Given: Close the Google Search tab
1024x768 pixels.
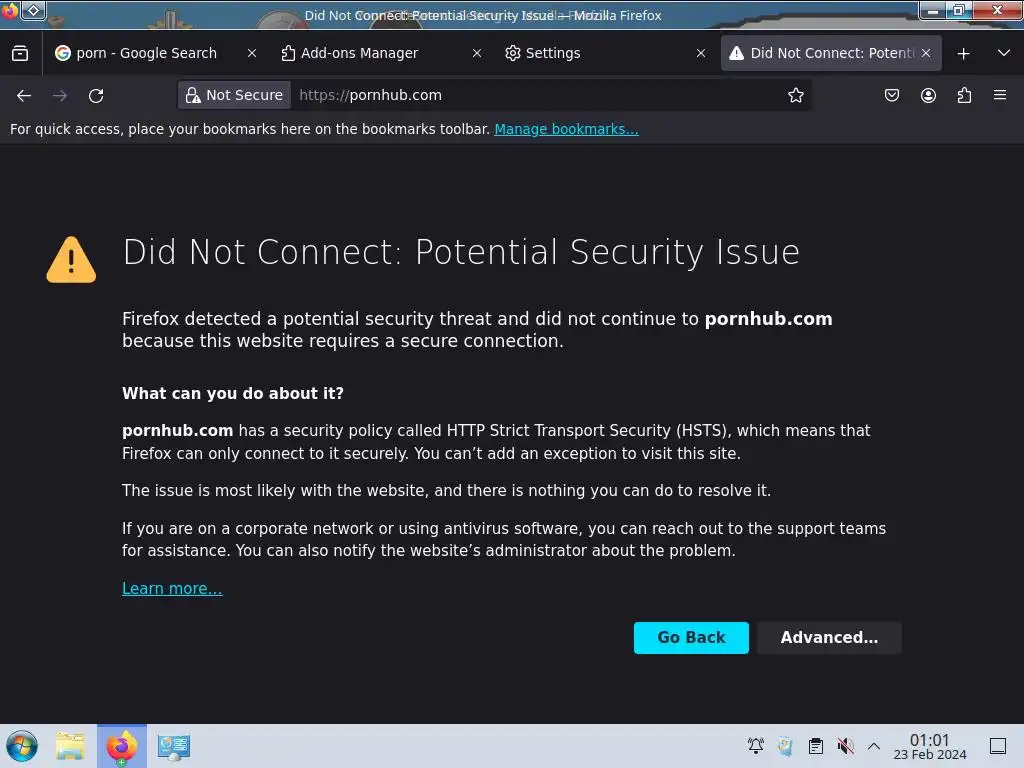Looking at the screenshot, I should [252, 53].
